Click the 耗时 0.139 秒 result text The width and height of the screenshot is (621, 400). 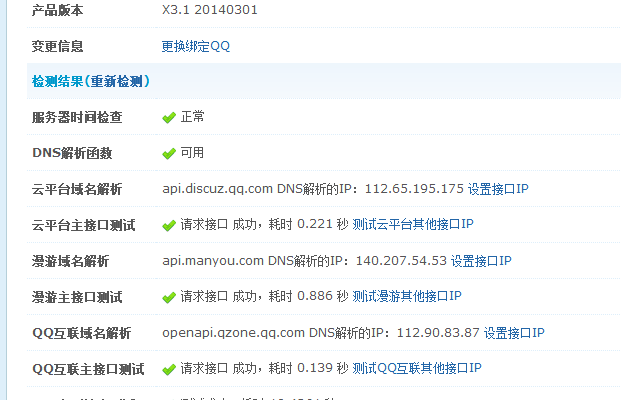point(309,368)
